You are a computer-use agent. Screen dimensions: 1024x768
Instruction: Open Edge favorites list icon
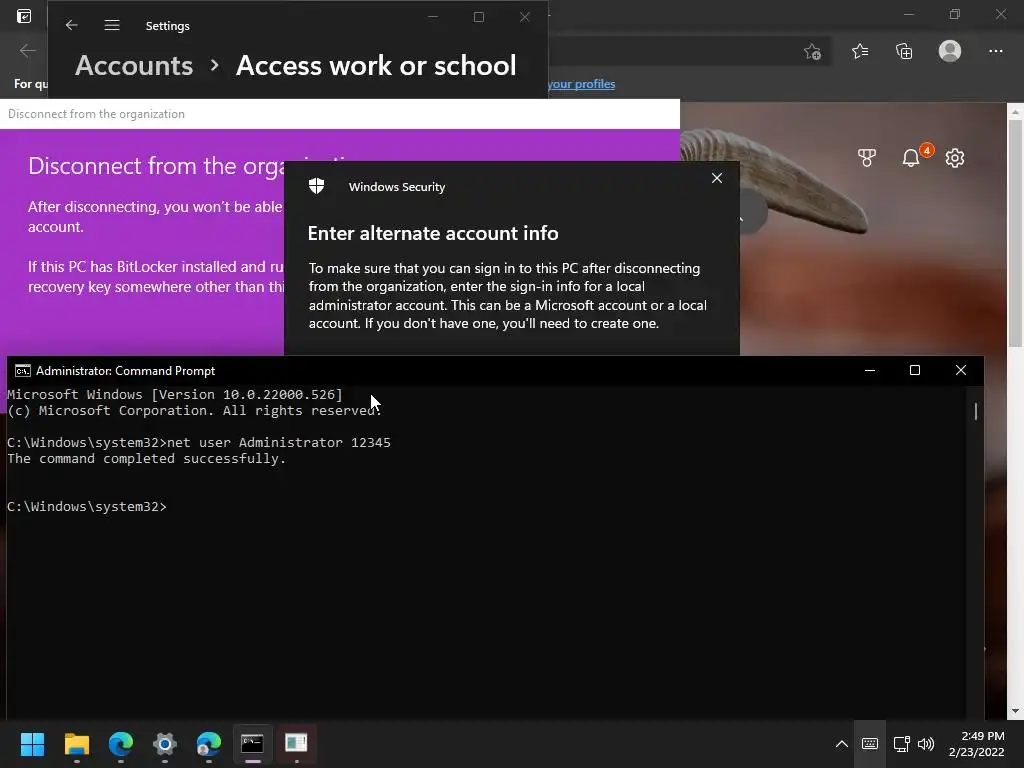[x=860, y=51]
